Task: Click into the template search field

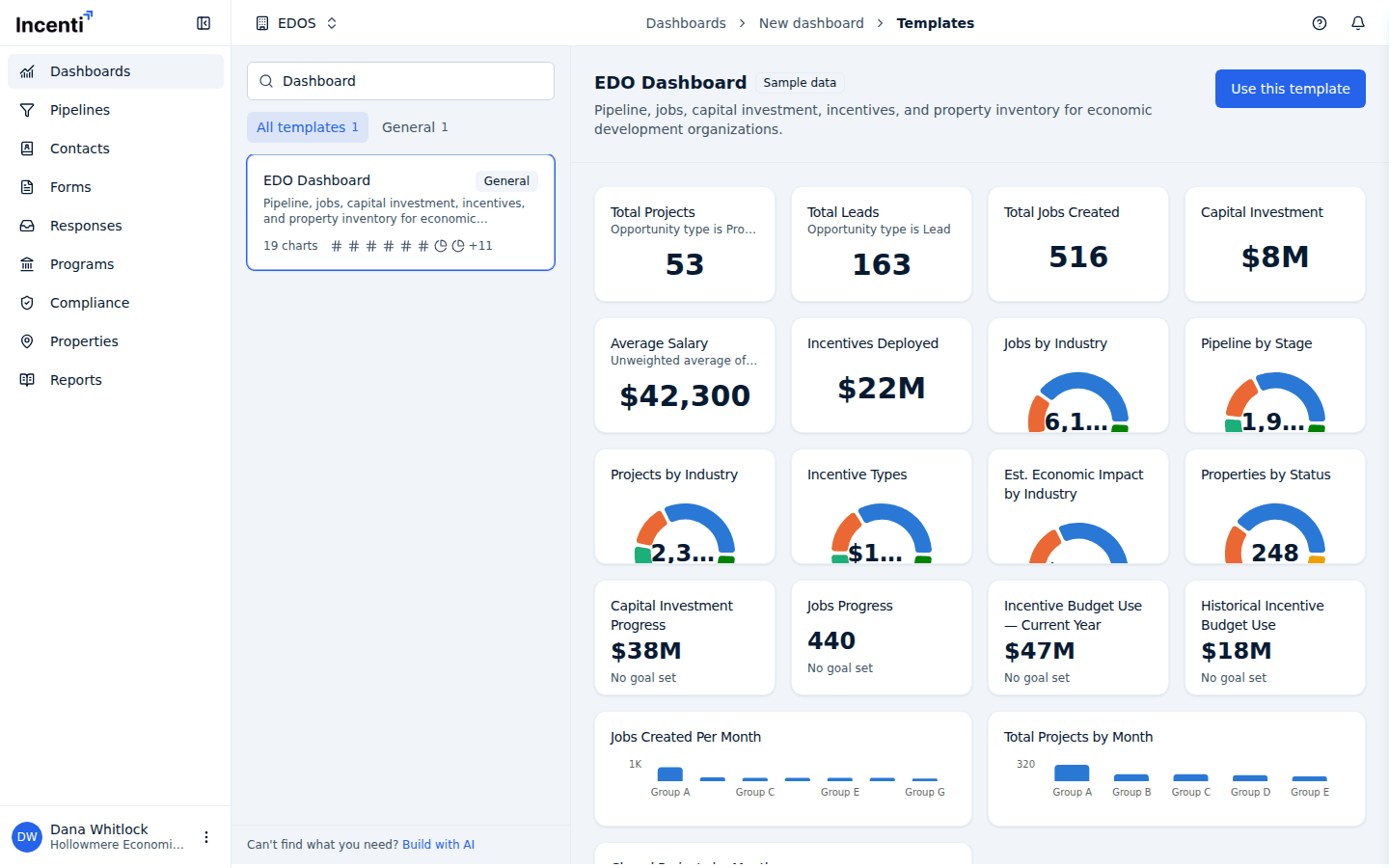Action: (401, 81)
